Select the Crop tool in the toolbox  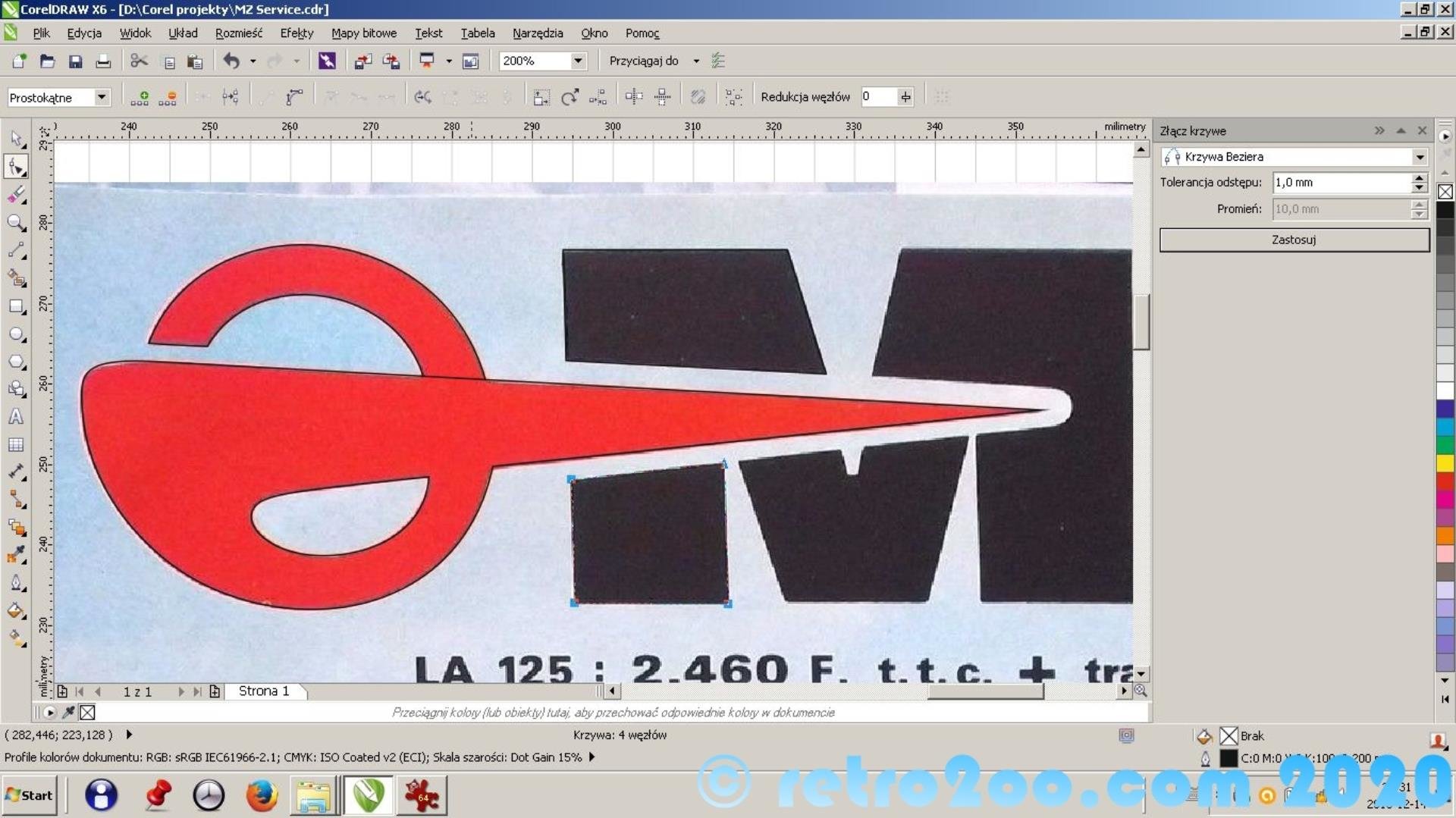pyautogui.click(x=16, y=195)
